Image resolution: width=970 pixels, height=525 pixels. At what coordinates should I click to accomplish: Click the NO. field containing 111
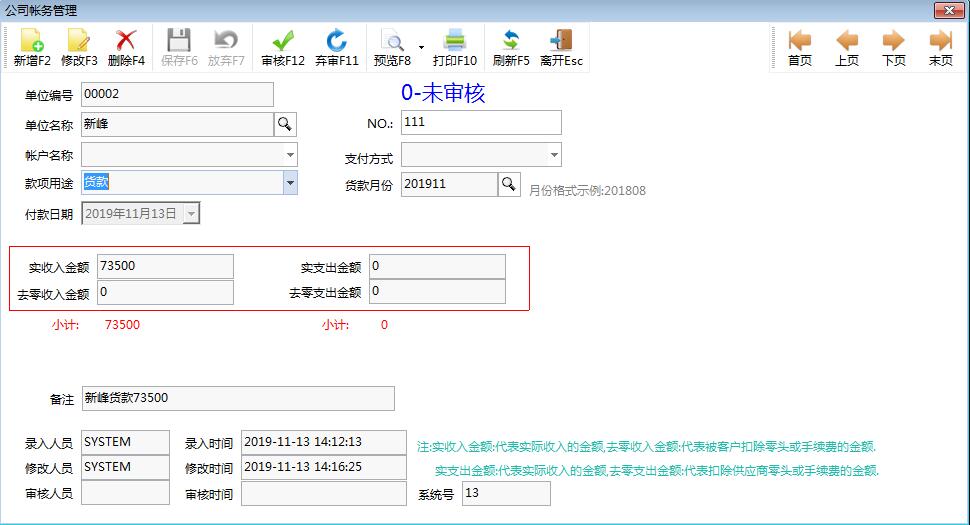[x=481, y=122]
